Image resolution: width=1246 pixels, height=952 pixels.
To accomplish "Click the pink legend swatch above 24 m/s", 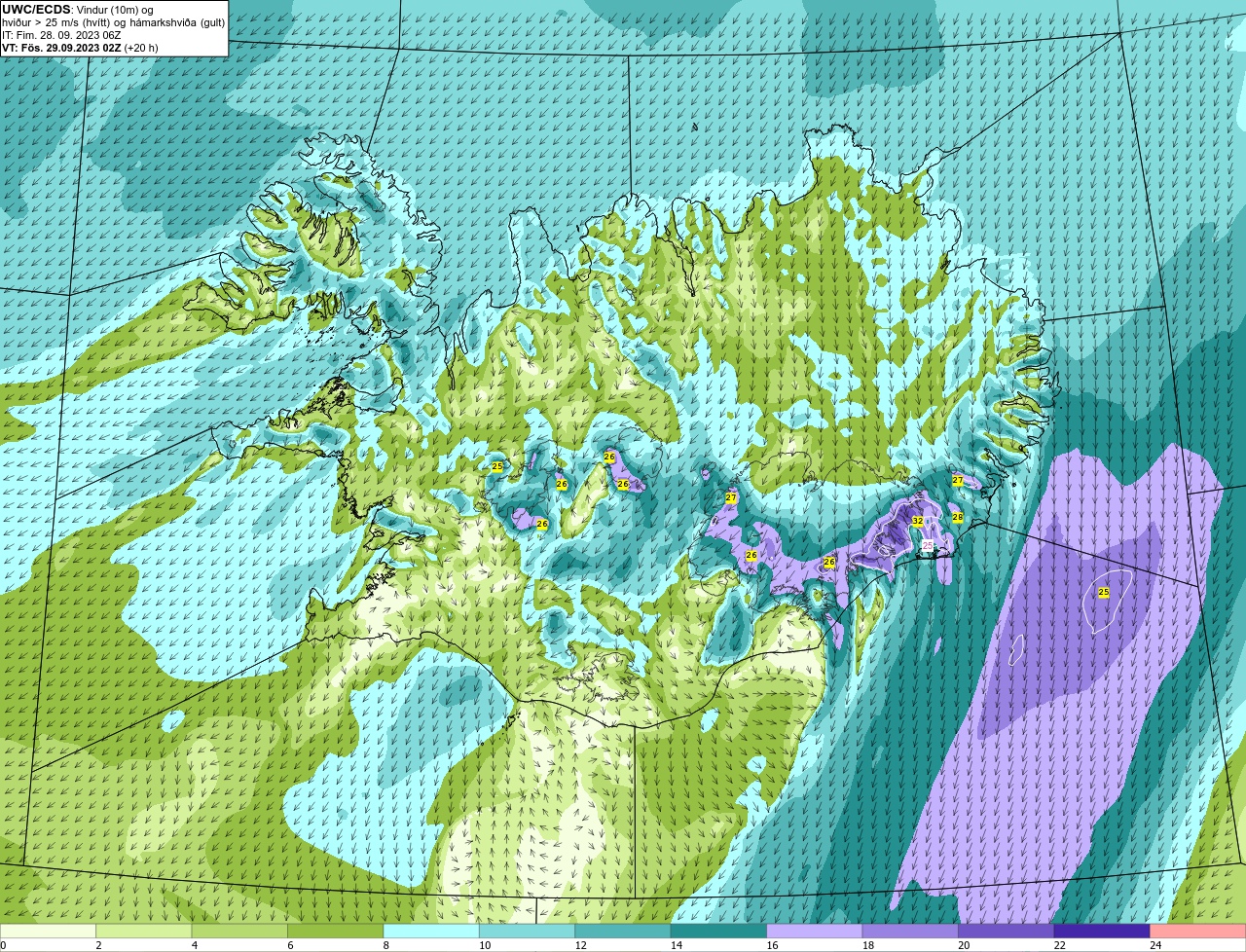I will click(x=1198, y=931).
